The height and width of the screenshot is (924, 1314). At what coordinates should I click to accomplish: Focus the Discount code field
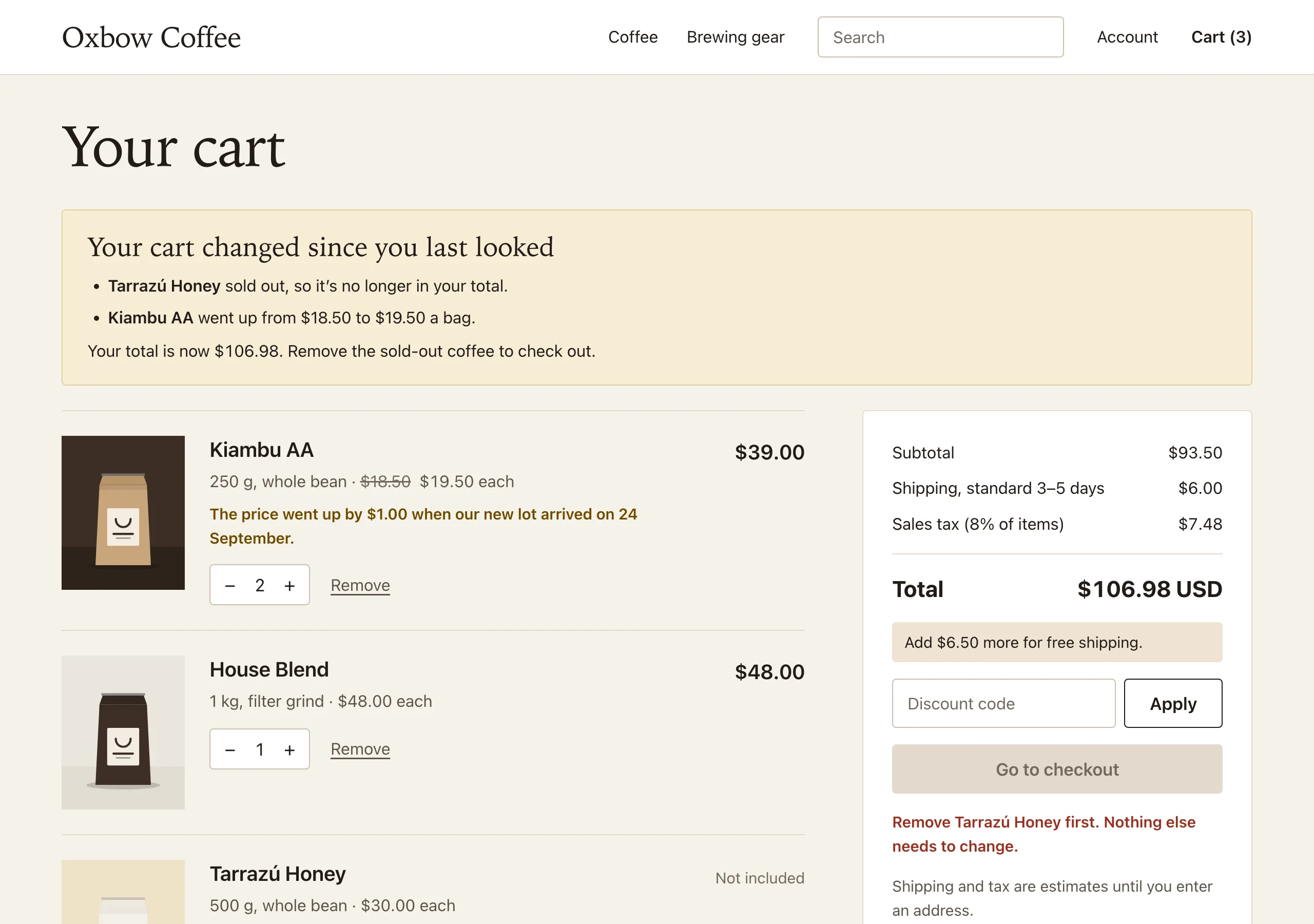pos(1003,703)
